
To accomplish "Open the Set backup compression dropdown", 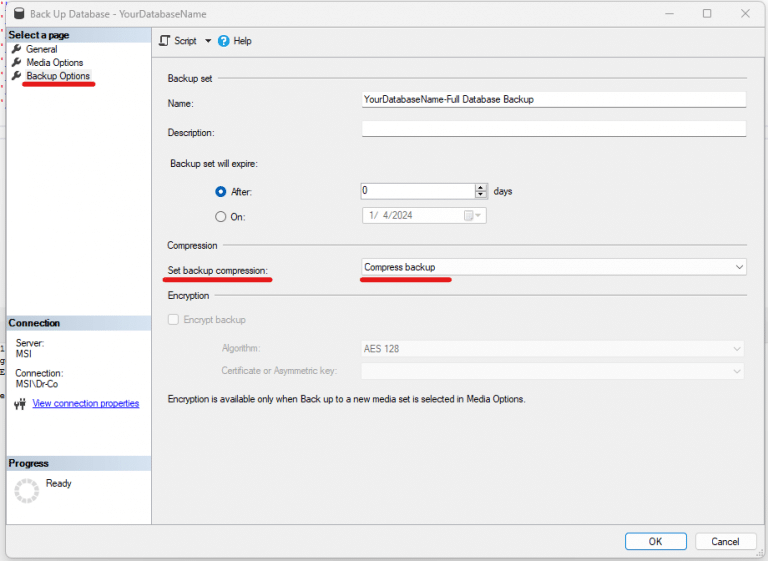I will (739, 267).
